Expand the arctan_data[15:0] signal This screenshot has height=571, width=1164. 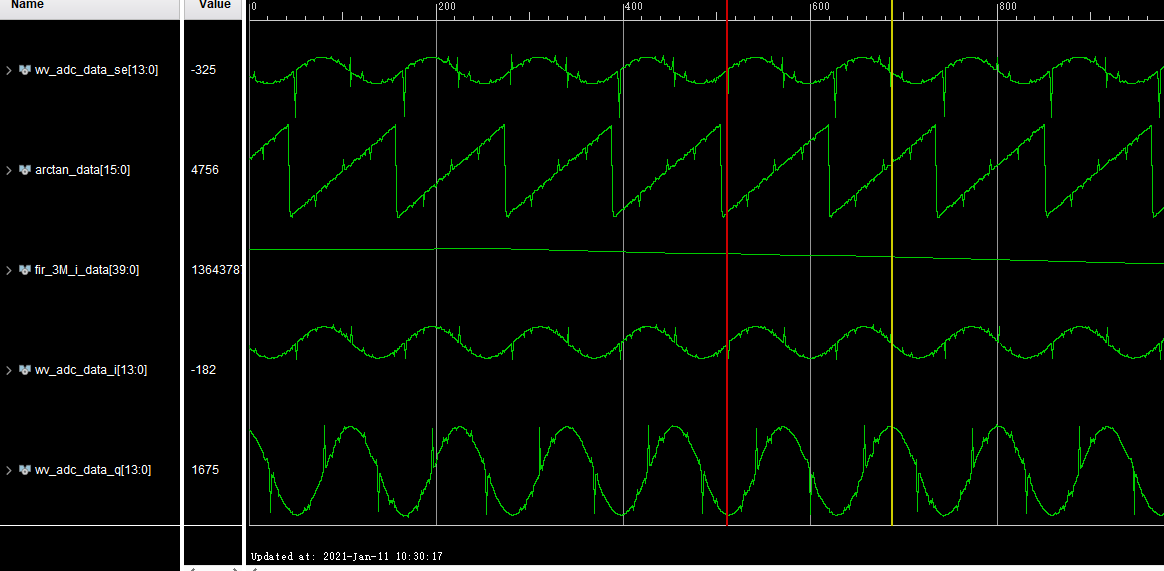9,170
